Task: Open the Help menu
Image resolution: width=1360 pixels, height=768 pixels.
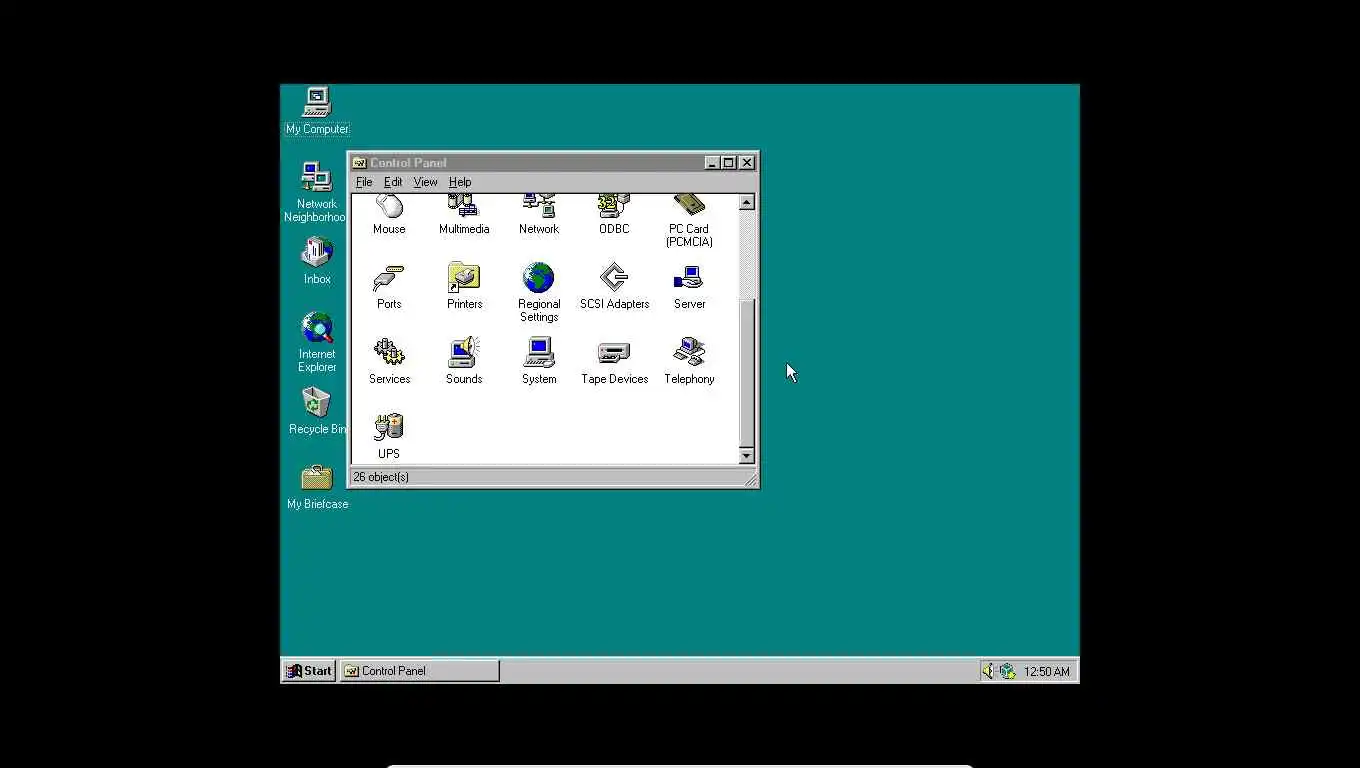Action: (460, 182)
